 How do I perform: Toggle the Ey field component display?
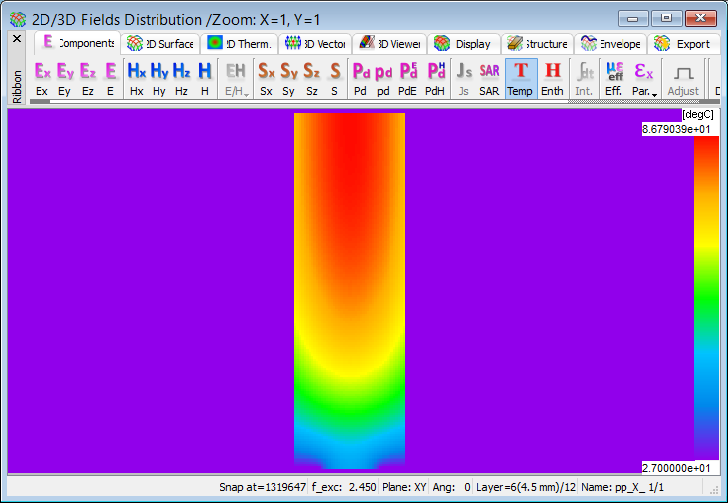[65, 78]
